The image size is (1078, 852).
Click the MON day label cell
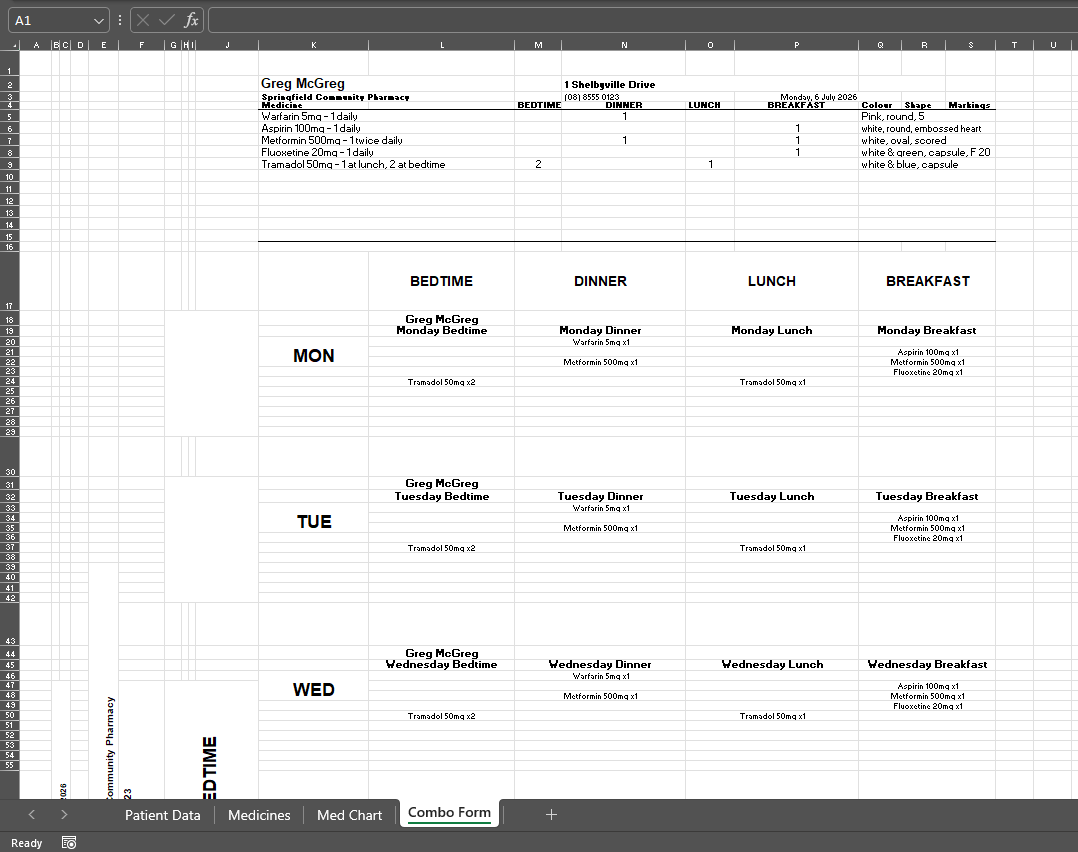(314, 356)
